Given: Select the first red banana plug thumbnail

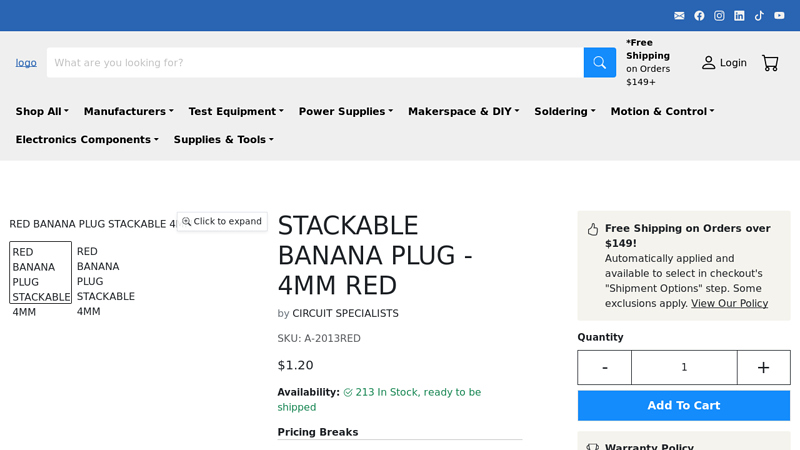Looking at the screenshot, I should pos(41,273).
